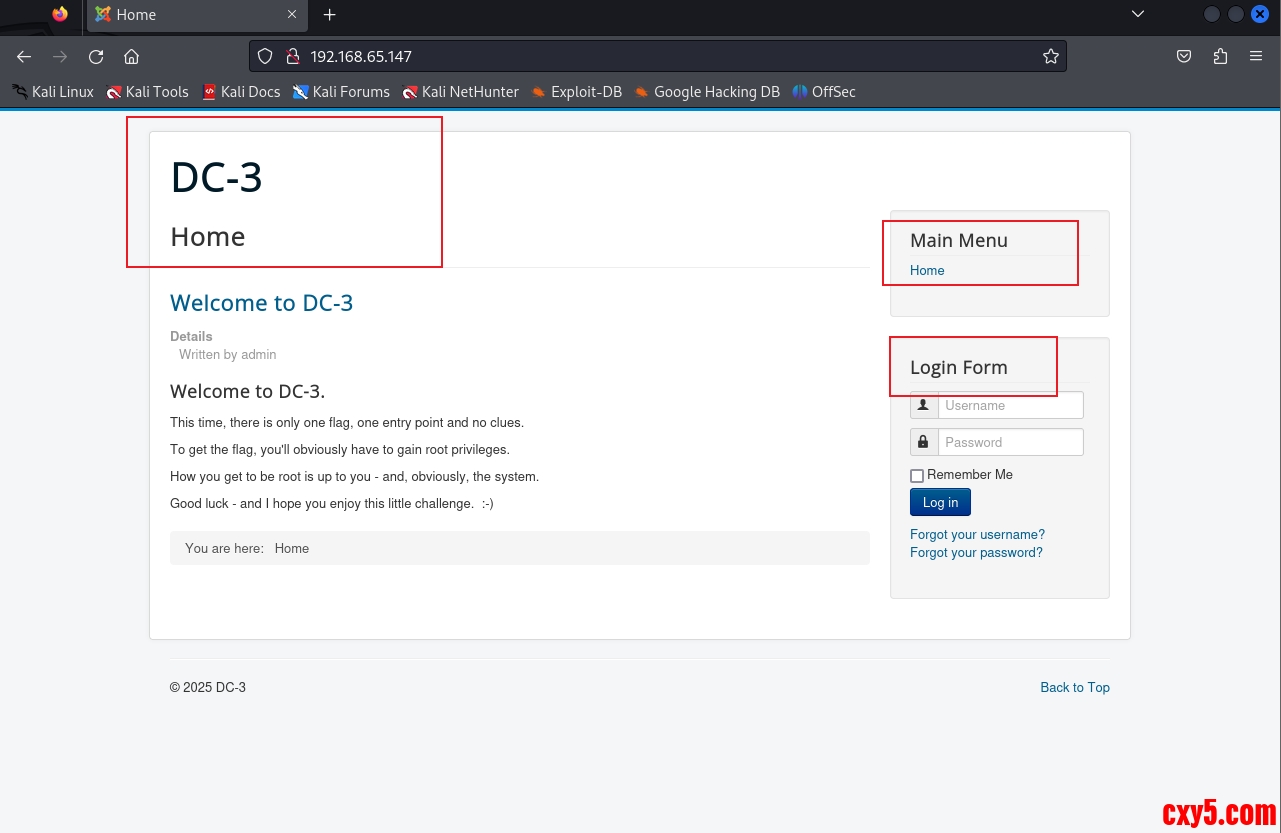The height and width of the screenshot is (833, 1281).
Task: Click Forgot your password link
Action: [976, 553]
